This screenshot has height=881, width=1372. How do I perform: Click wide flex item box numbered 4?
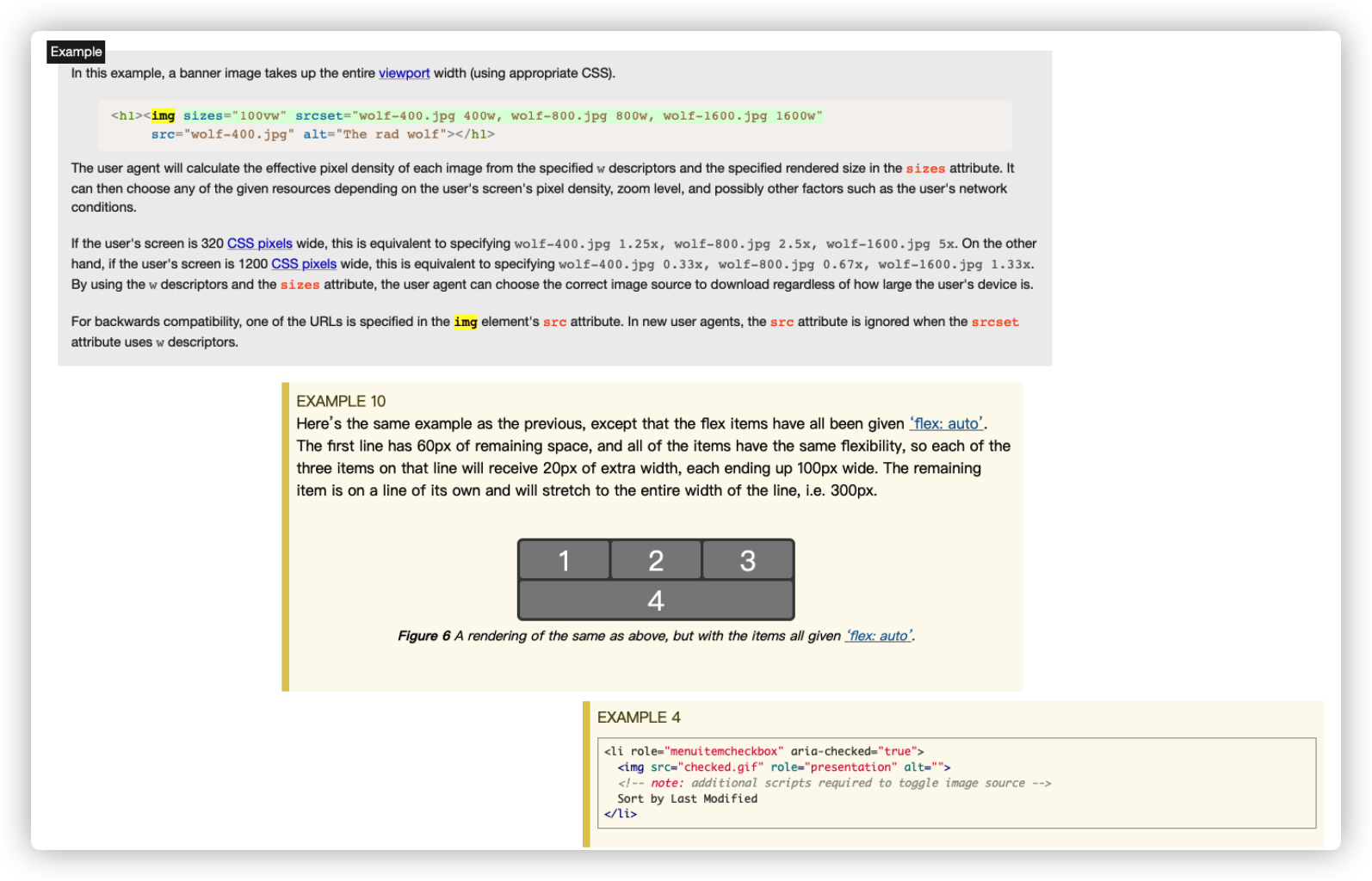pyautogui.click(x=656, y=601)
